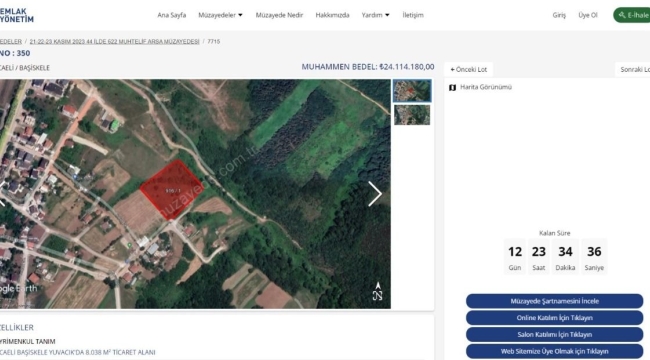Image resolution: width=650 pixels, height=360 pixels.
Task: Click Müzayede Şartnamesini İncele button
Action: point(554,301)
